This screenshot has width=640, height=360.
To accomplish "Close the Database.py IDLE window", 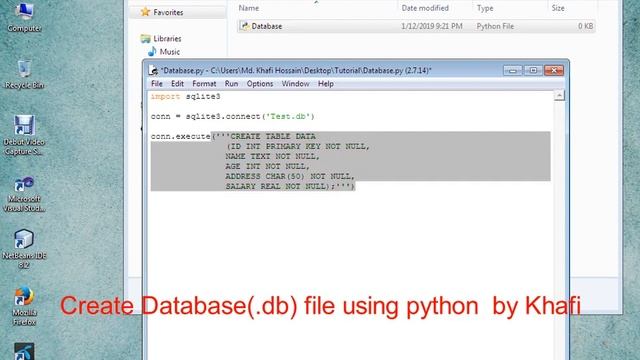I will 554,70.
